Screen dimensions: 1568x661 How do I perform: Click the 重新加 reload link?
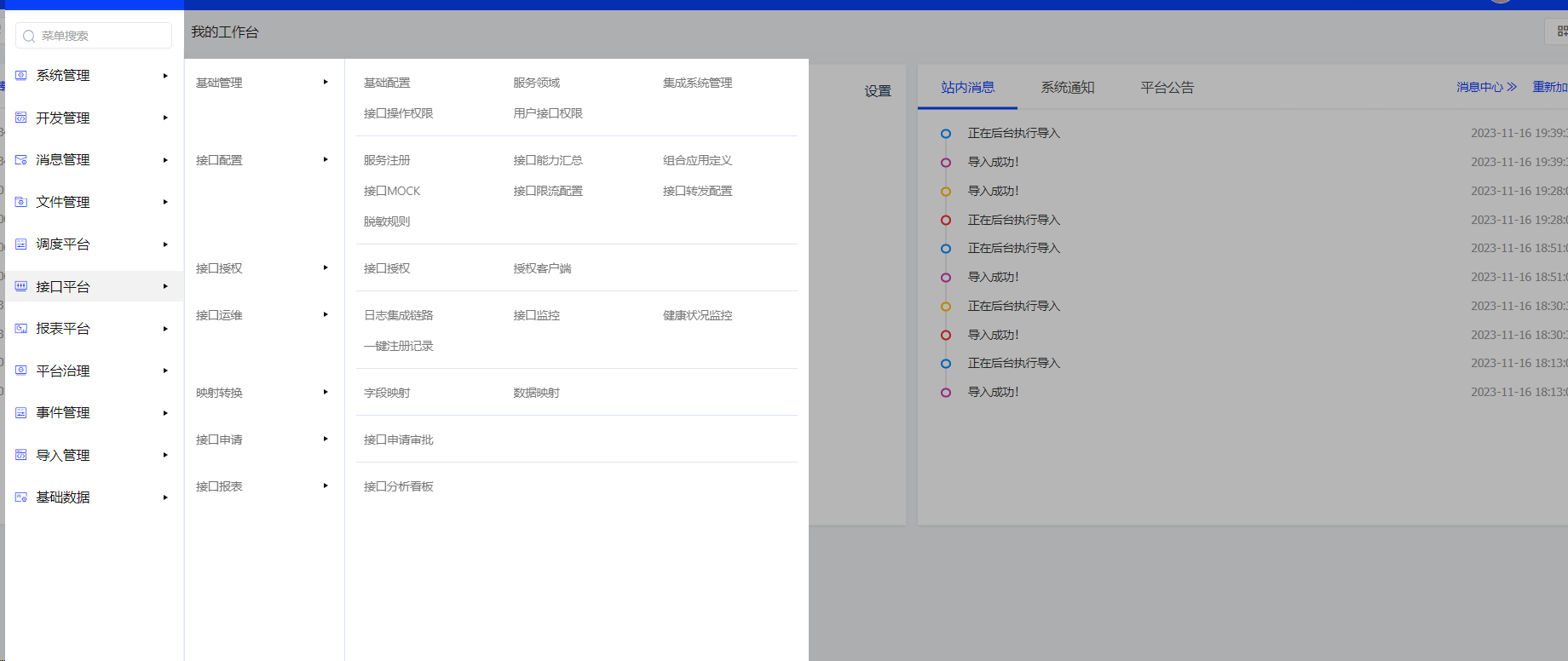coord(1550,87)
